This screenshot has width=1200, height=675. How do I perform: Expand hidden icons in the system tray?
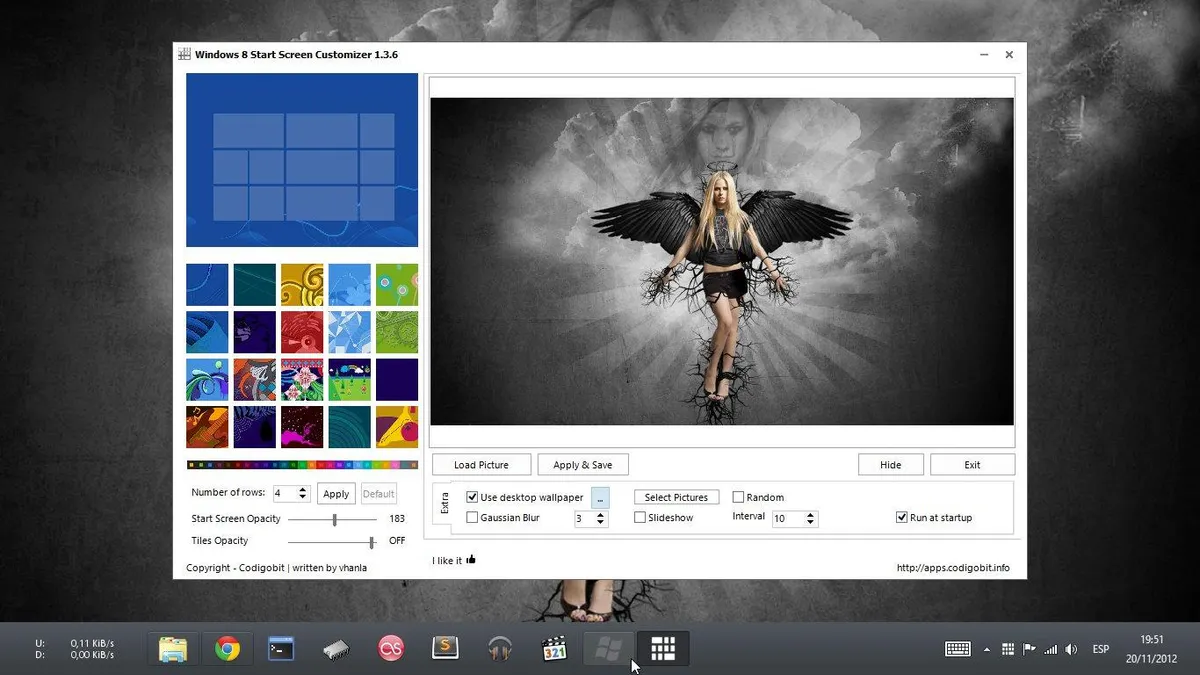pos(986,650)
